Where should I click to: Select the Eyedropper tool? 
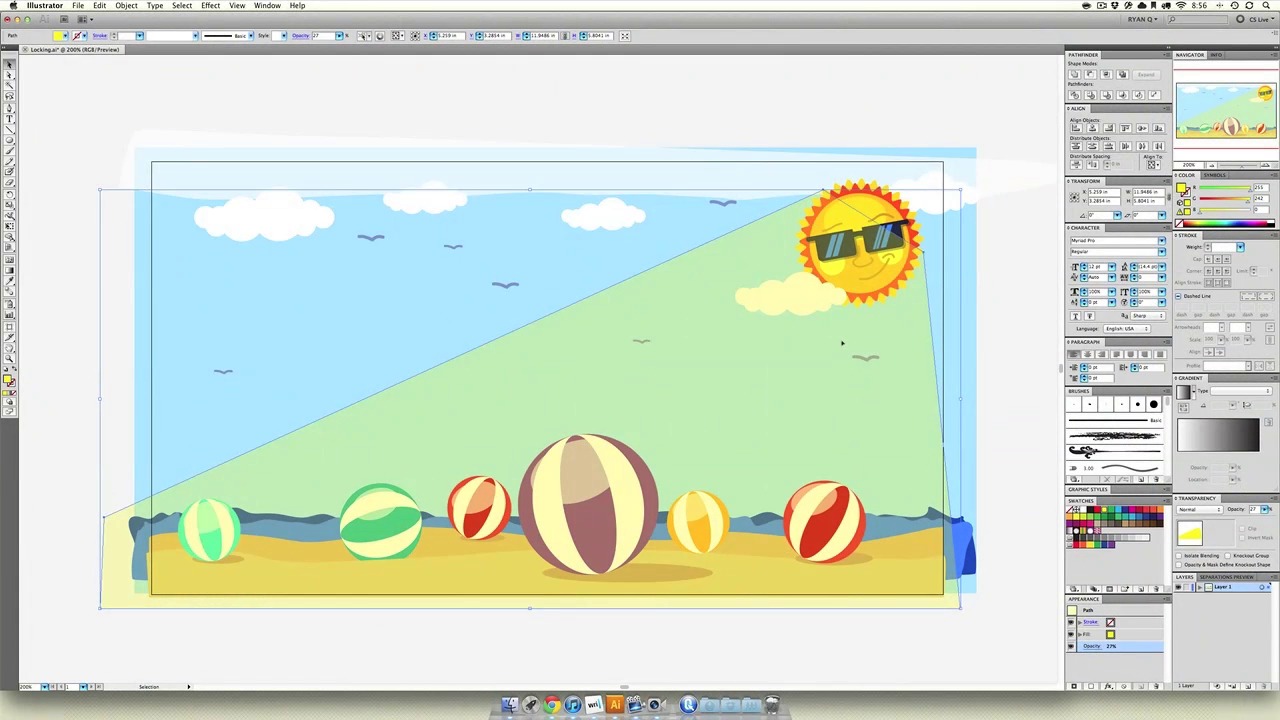pos(10,280)
